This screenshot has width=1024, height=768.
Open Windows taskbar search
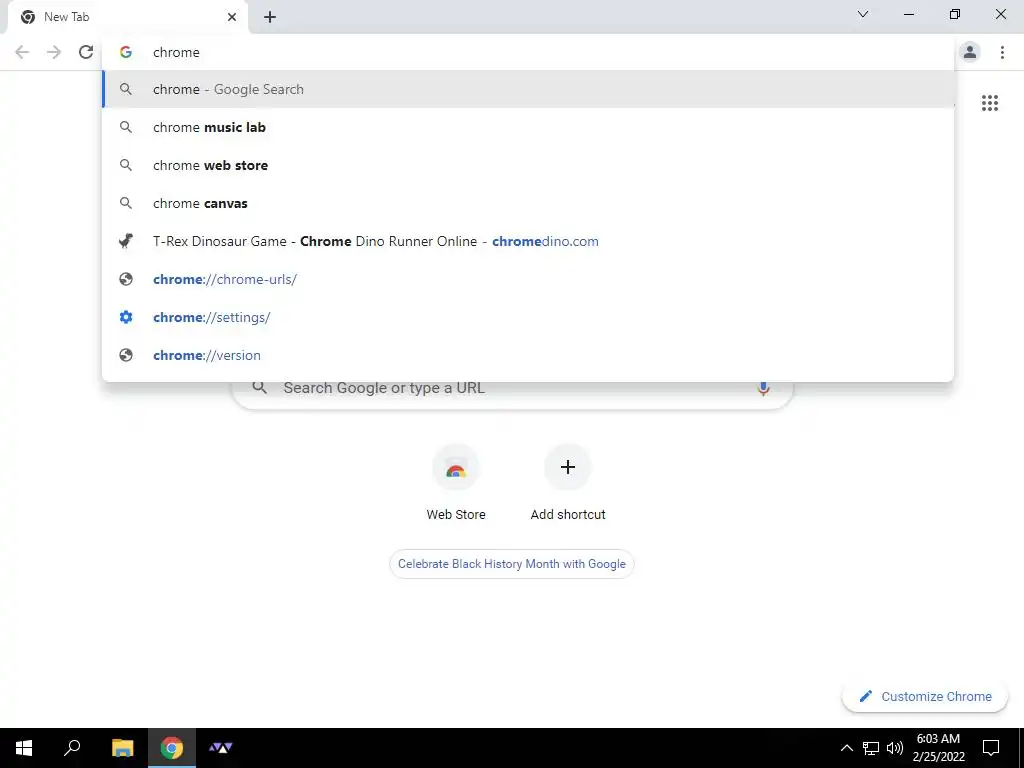pos(72,748)
